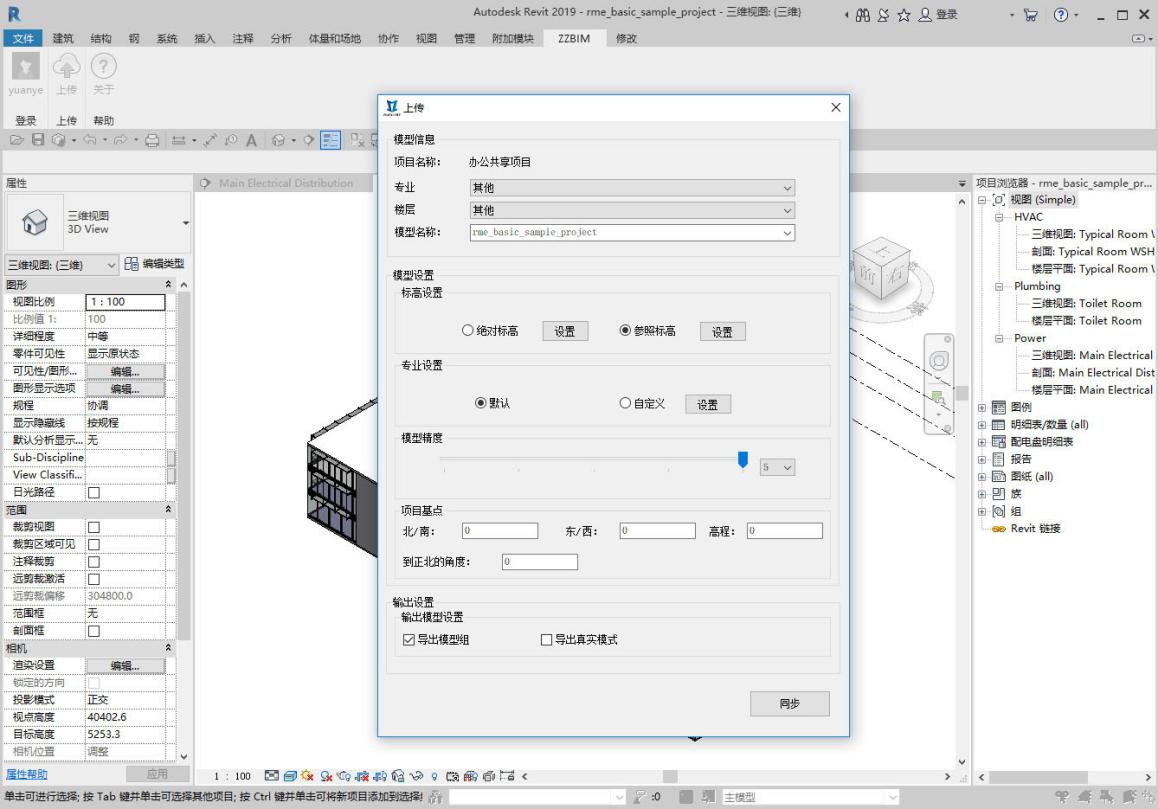Click the ViewCube in the 3D view

[x=882, y=269]
